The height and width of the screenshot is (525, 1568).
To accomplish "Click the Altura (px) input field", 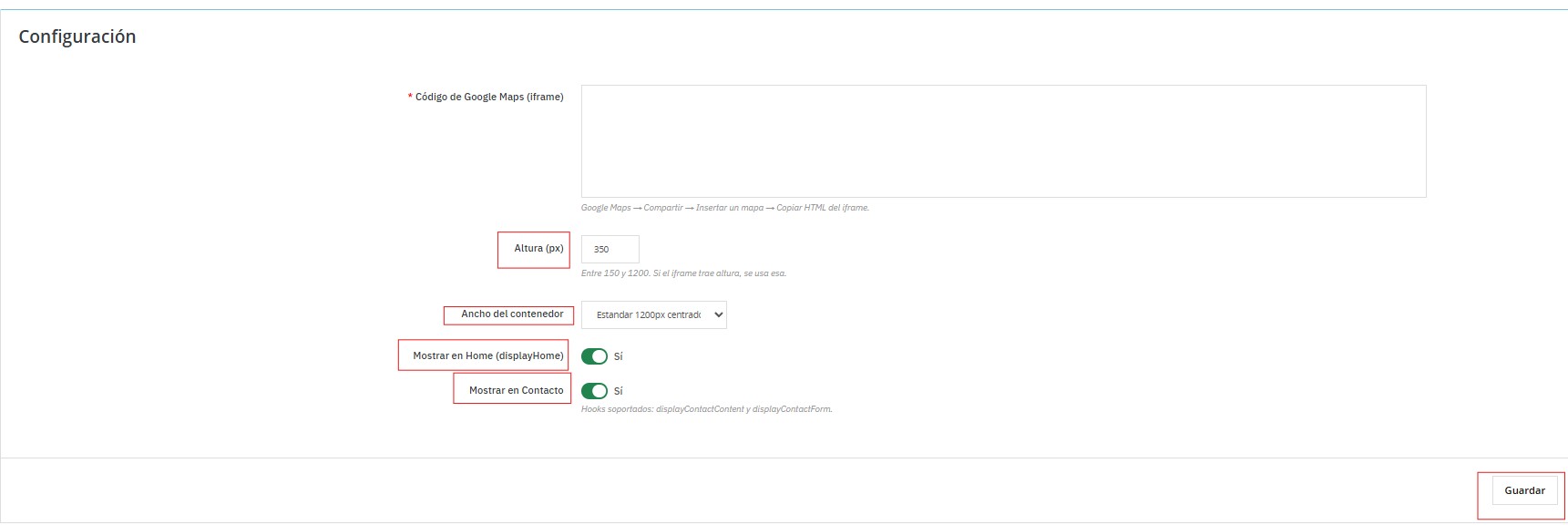I will (x=610, y=249).
